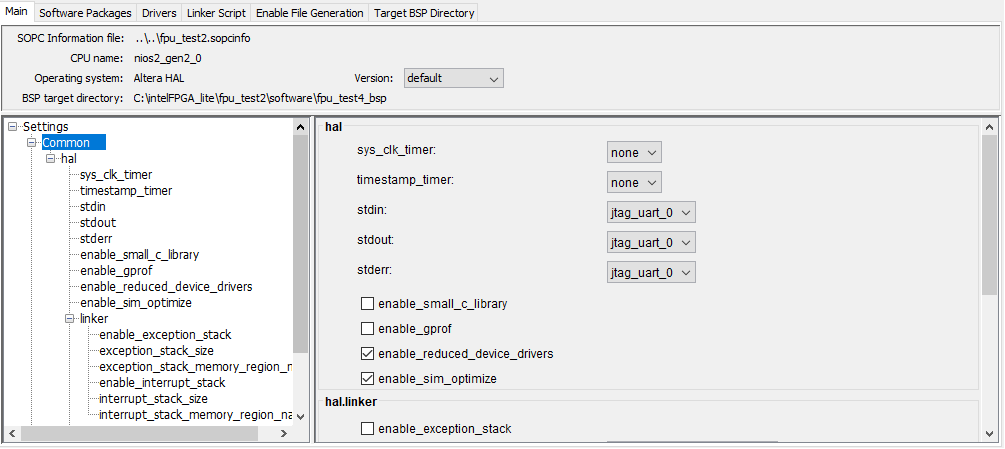Open the stdout jtag_uart_0 dropdown

[x=651, y=243]
